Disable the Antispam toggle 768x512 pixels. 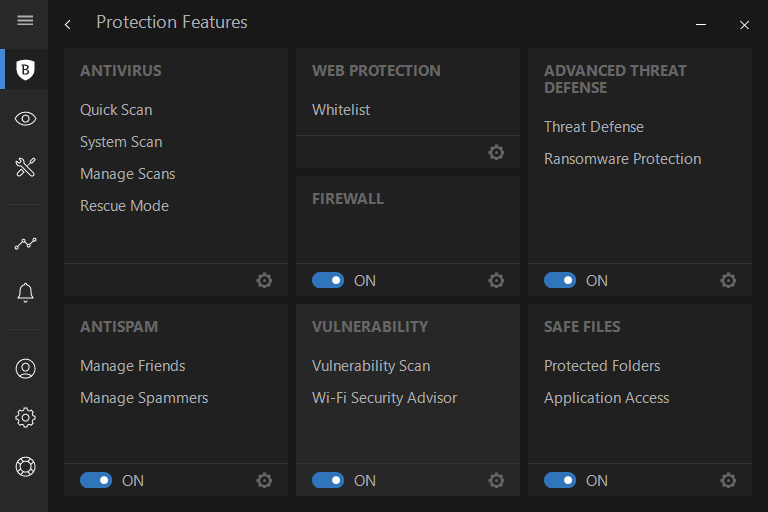tap(96, 481)
